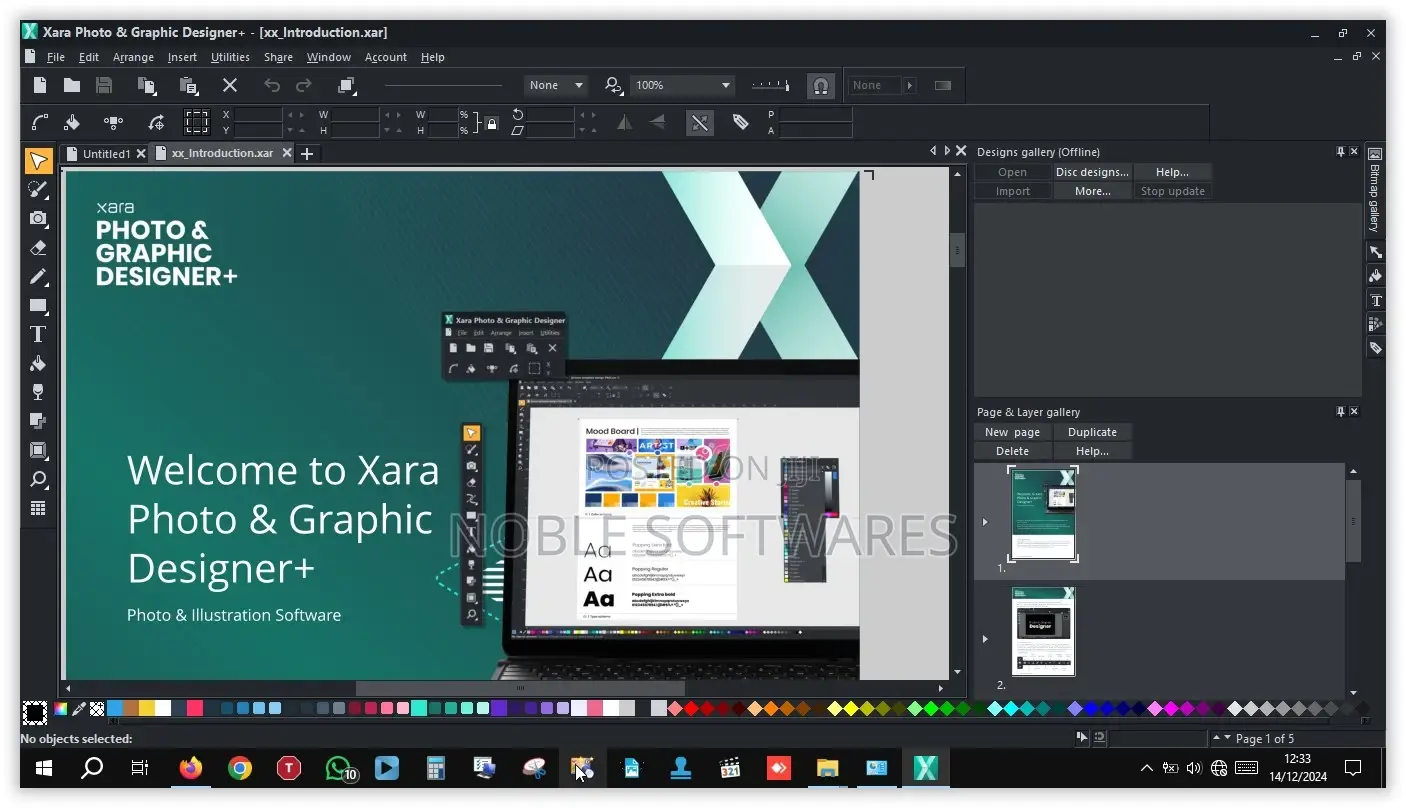1406x808 pixels.
Task: Click the New page button
Action: pyautogui.click(x=1012, y=432)
